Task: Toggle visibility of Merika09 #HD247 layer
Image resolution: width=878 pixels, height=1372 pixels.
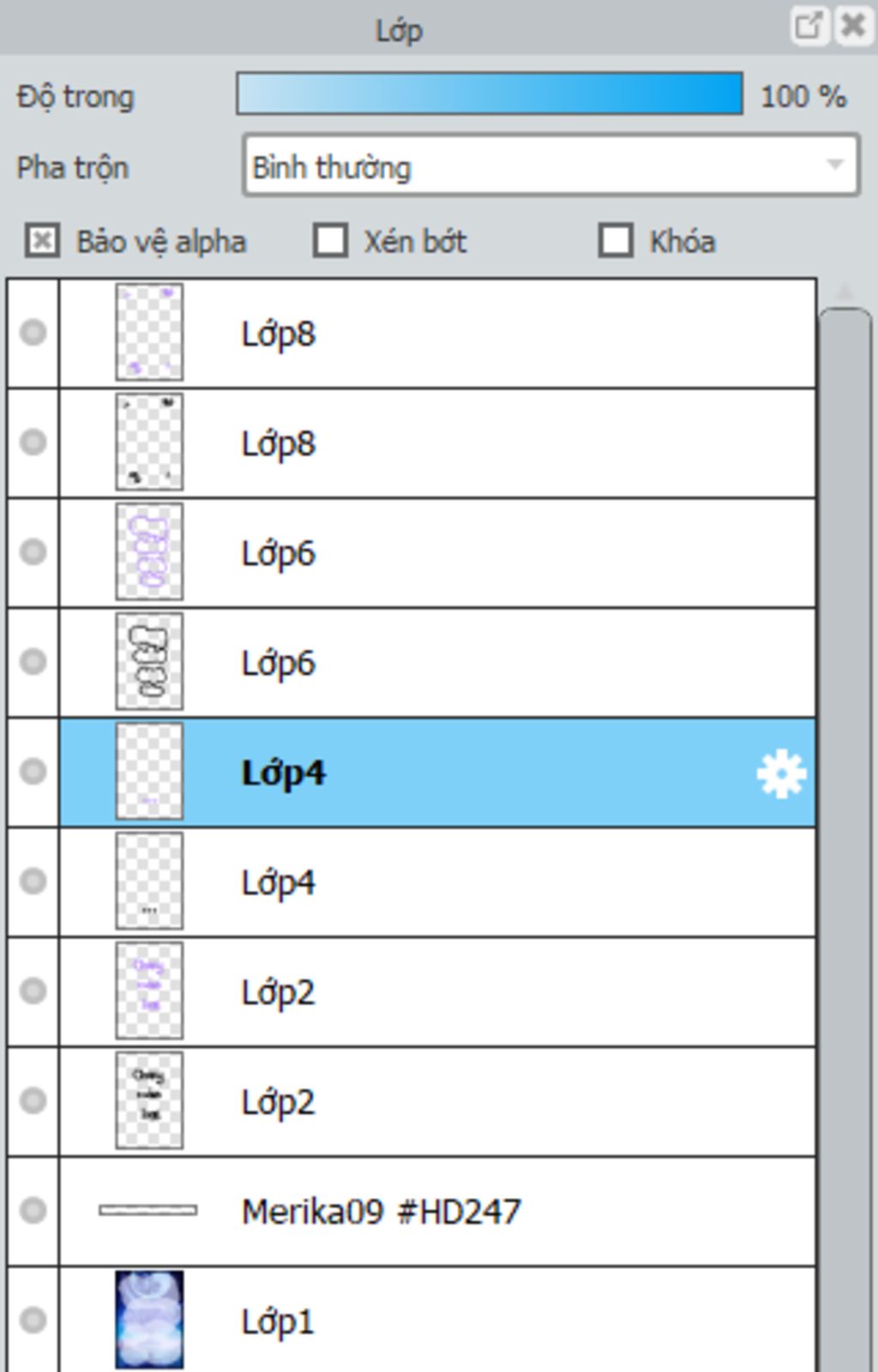Action: click(33, 1211)
